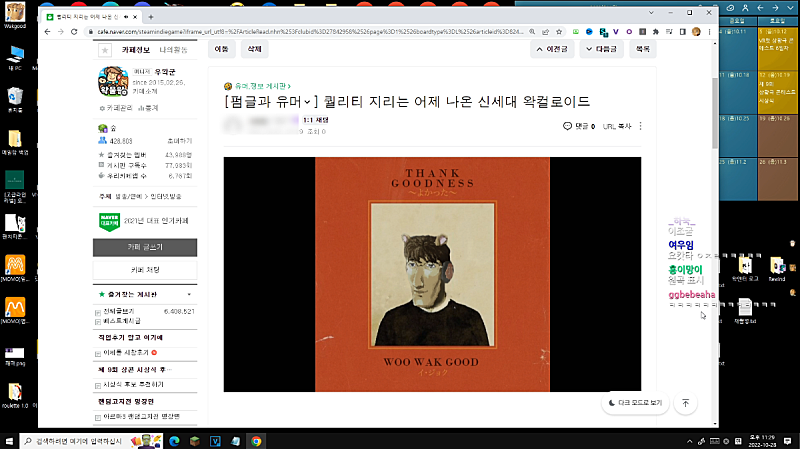Click the Windows taskbar search box
800x449 pixels.
[92, 441]
